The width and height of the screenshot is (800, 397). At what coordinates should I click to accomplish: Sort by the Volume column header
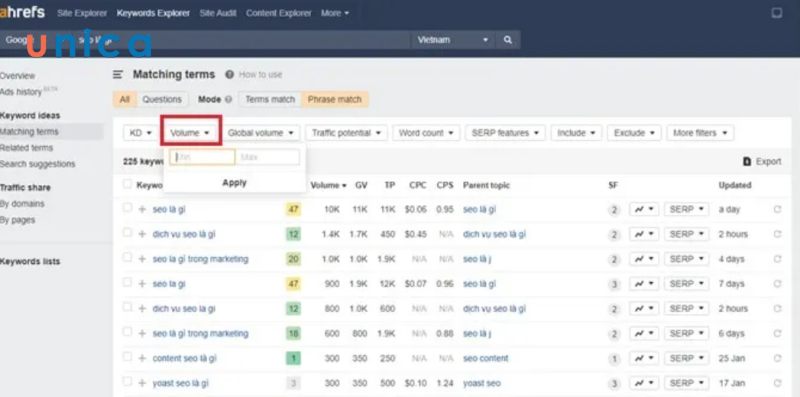point(329,185)
